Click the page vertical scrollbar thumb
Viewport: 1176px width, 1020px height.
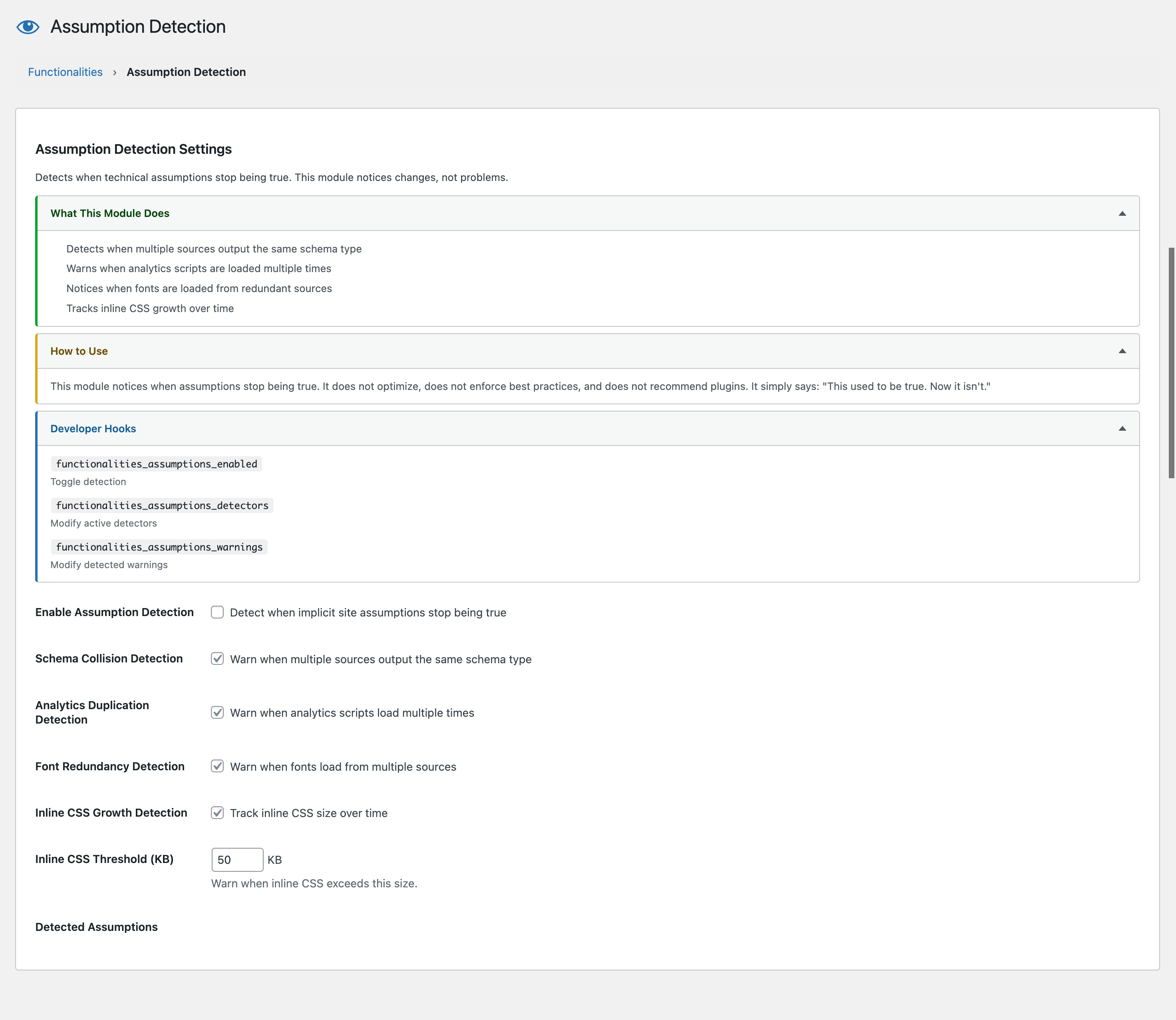point(1171,362)
